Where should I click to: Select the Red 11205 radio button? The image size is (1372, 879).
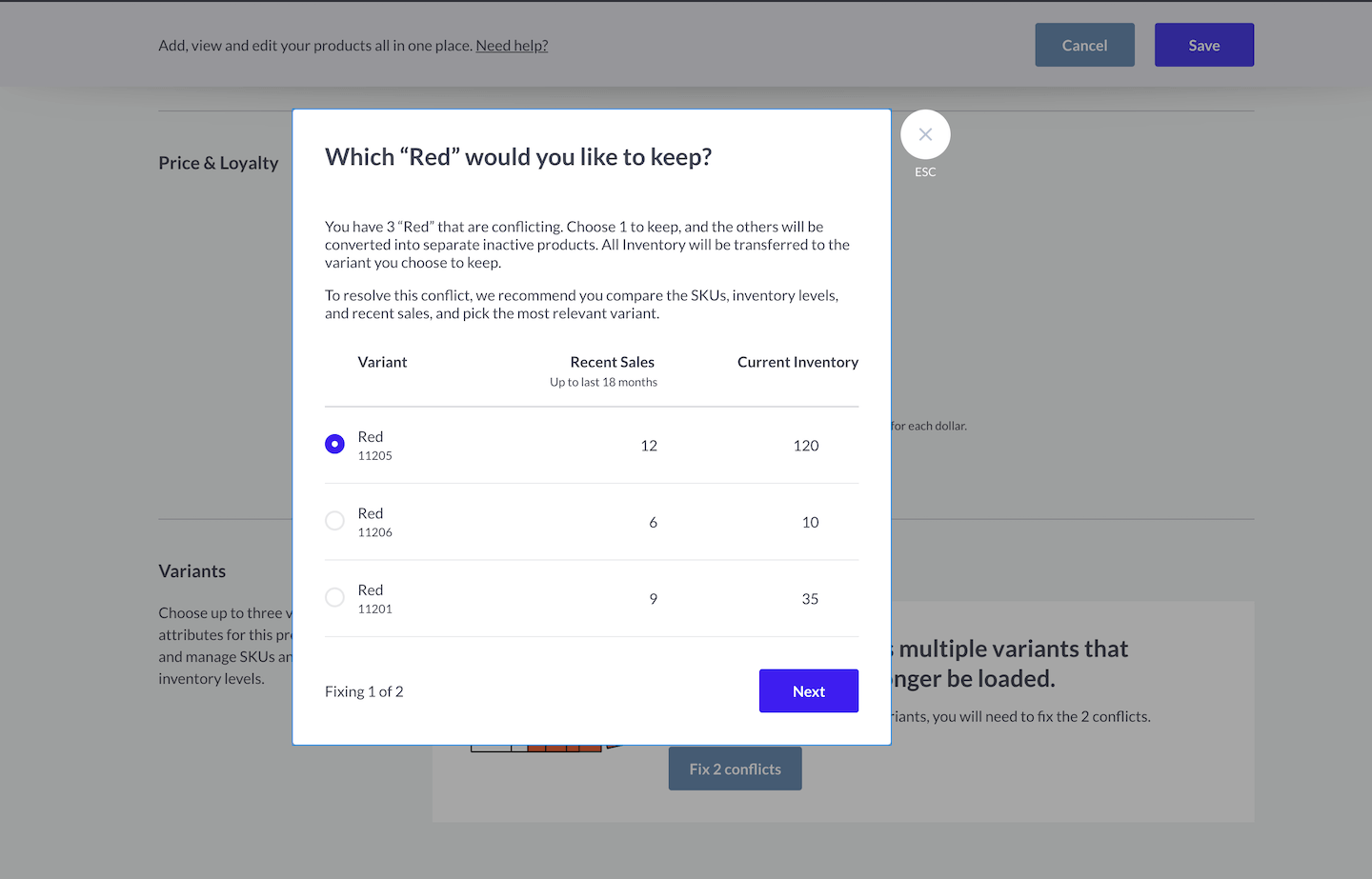334,445
